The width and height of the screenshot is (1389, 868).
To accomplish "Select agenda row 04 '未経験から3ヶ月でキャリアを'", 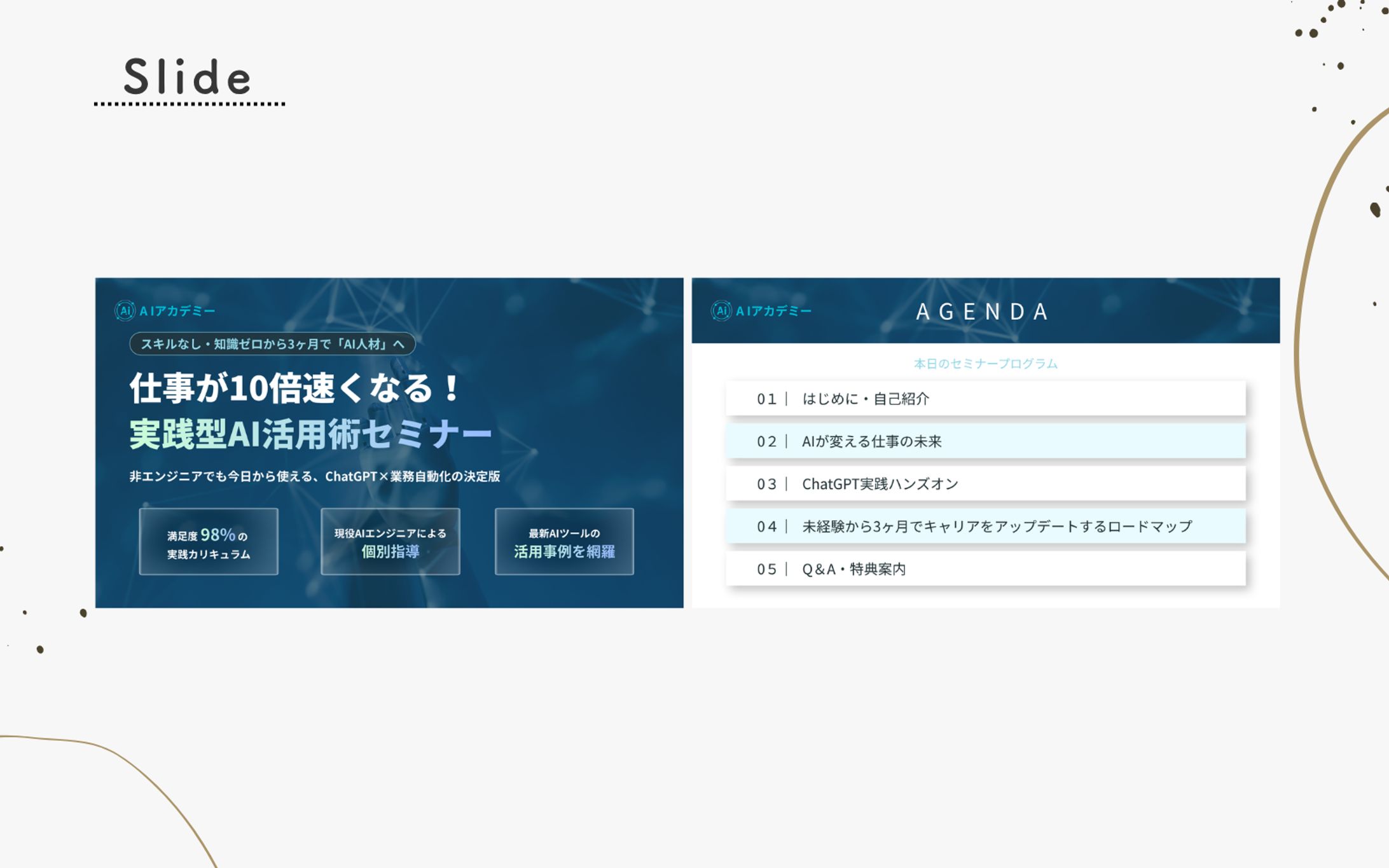I will (986, 527).
